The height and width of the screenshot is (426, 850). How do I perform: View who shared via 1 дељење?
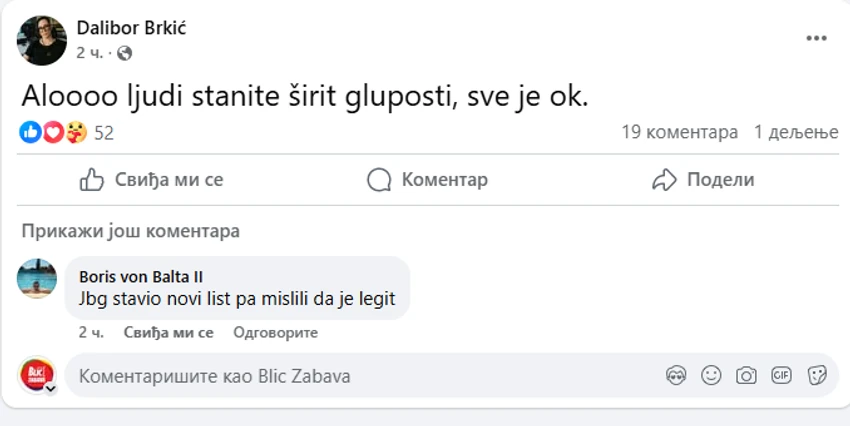click(796, 132)
